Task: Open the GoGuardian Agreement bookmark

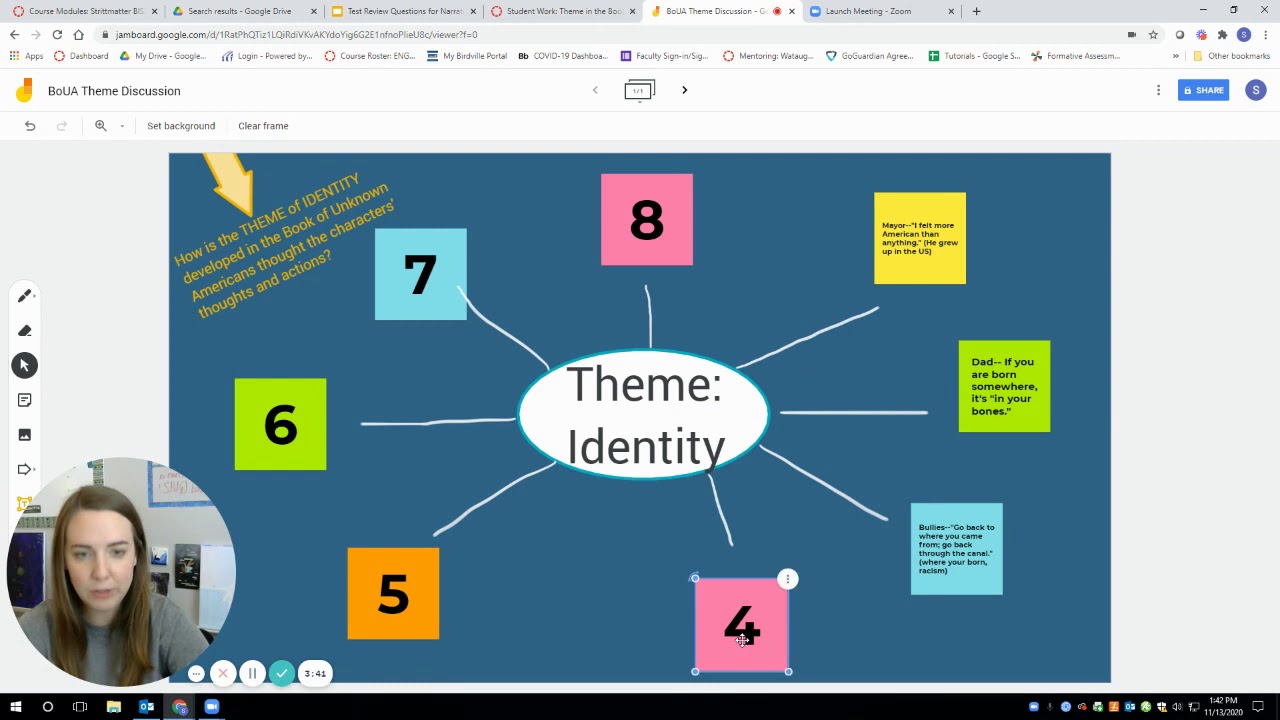Action: click(x=869, y=56)
